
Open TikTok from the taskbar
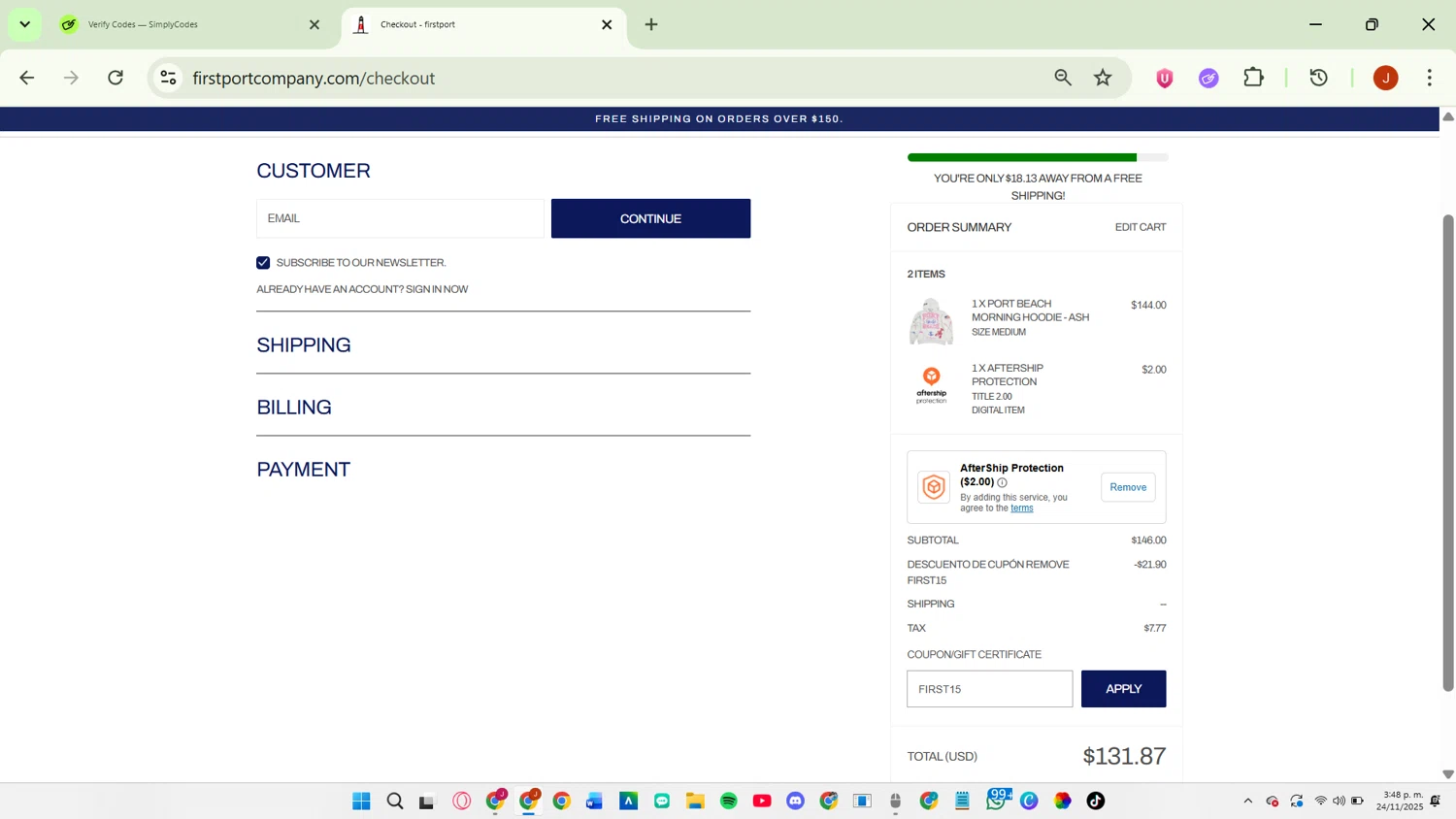point(1096,801)
